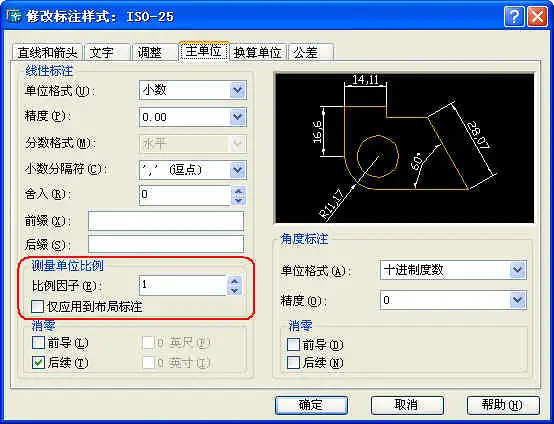Viewport: 554px width, 424px height.
Task: Click the 确定 button
Action: 311,405
